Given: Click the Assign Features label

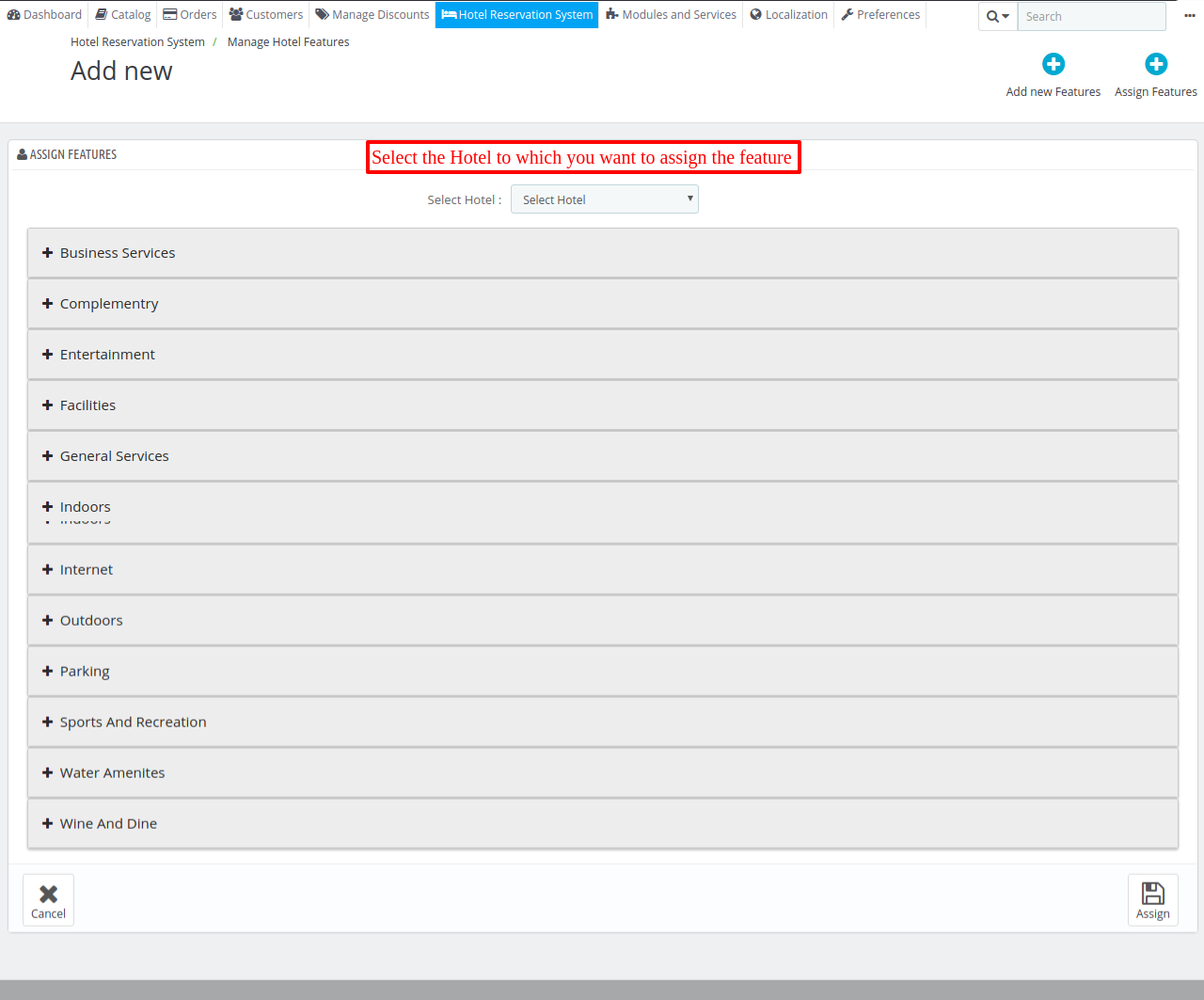Looking at the screenshot, I should pos(1156,92).
